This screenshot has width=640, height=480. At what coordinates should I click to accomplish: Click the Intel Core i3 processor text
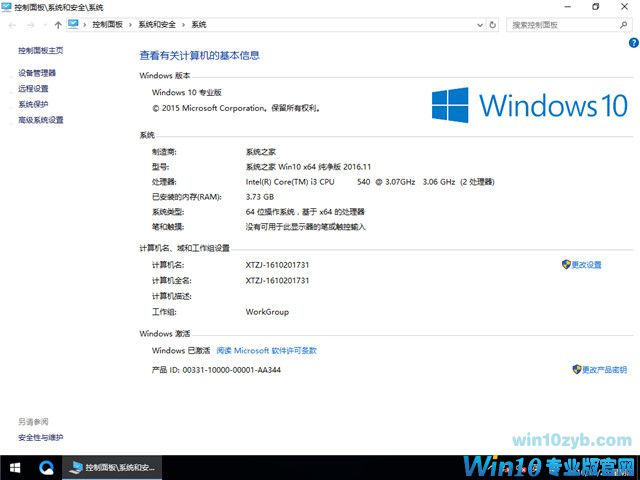click(x=370, y=182)
